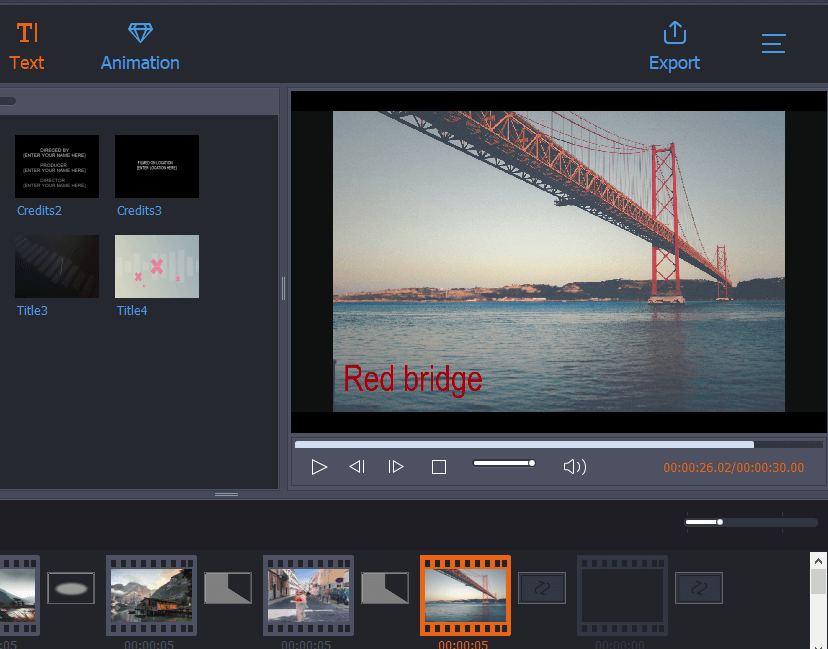Select the highlighted bridge clip on the timeline
The height and width of the screenshot is (649, 828).
pyautogui.click(x=465, y=595)
